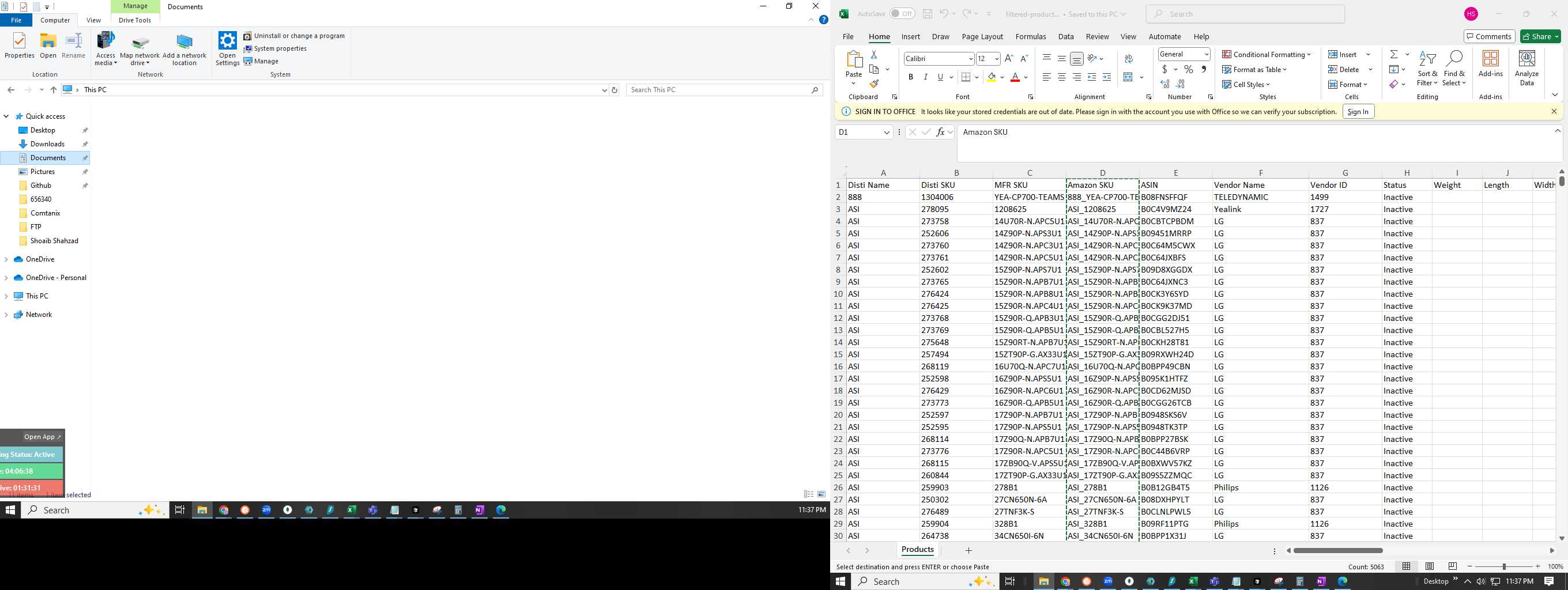
Task: Click the Wrap Text icon
Action: [x=1129, y=59]
